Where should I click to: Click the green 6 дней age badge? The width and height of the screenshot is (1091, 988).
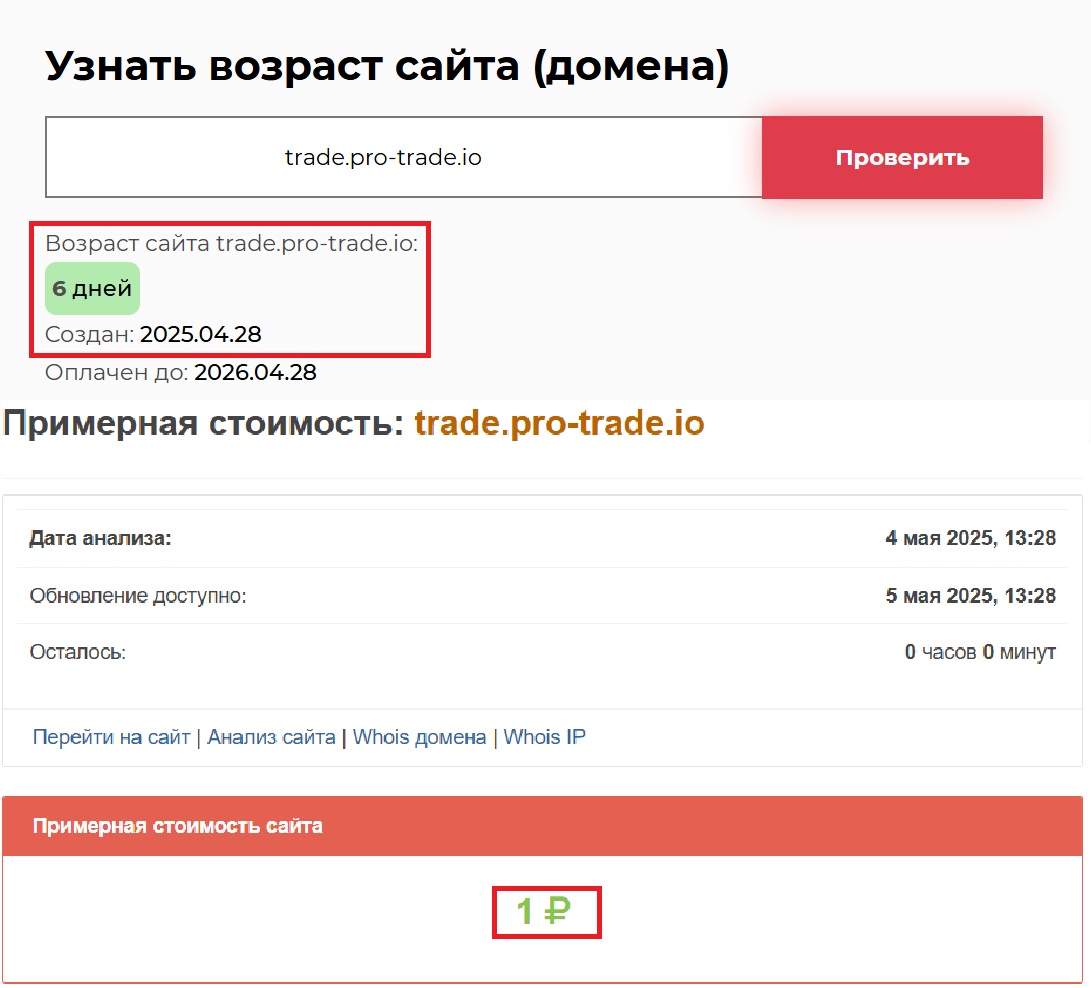click(92, 289)
